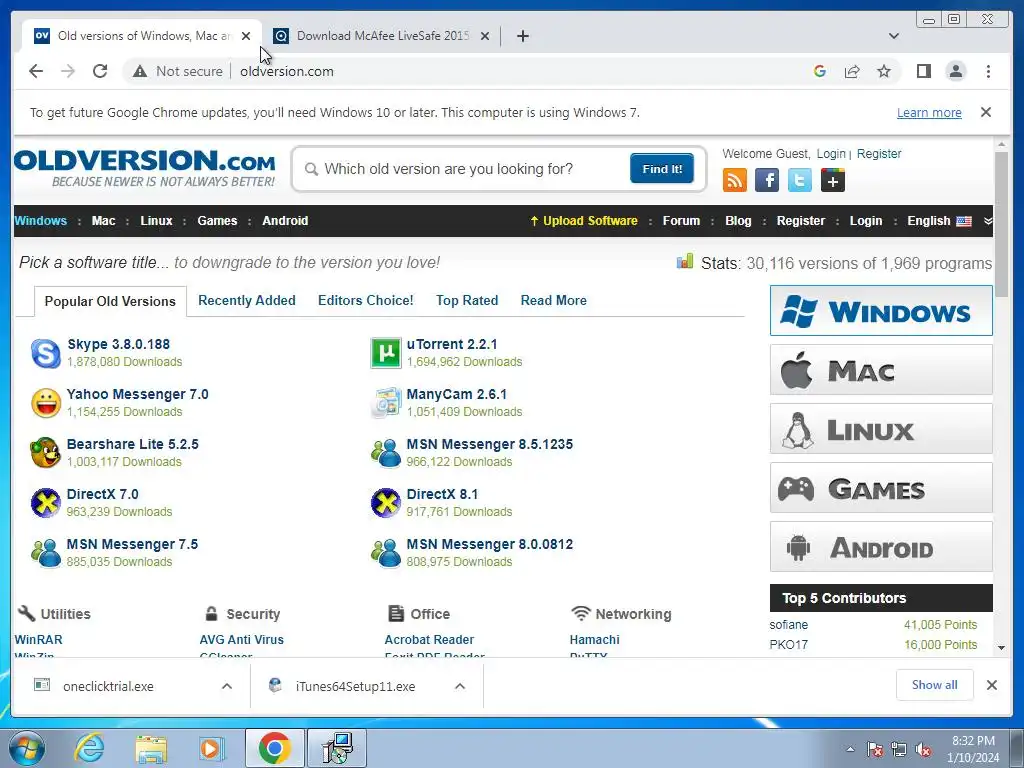The height and width of the screenshot is (768, 1024).
Task: Open the Linux menu in nav bar
Action: pos(156,221)
